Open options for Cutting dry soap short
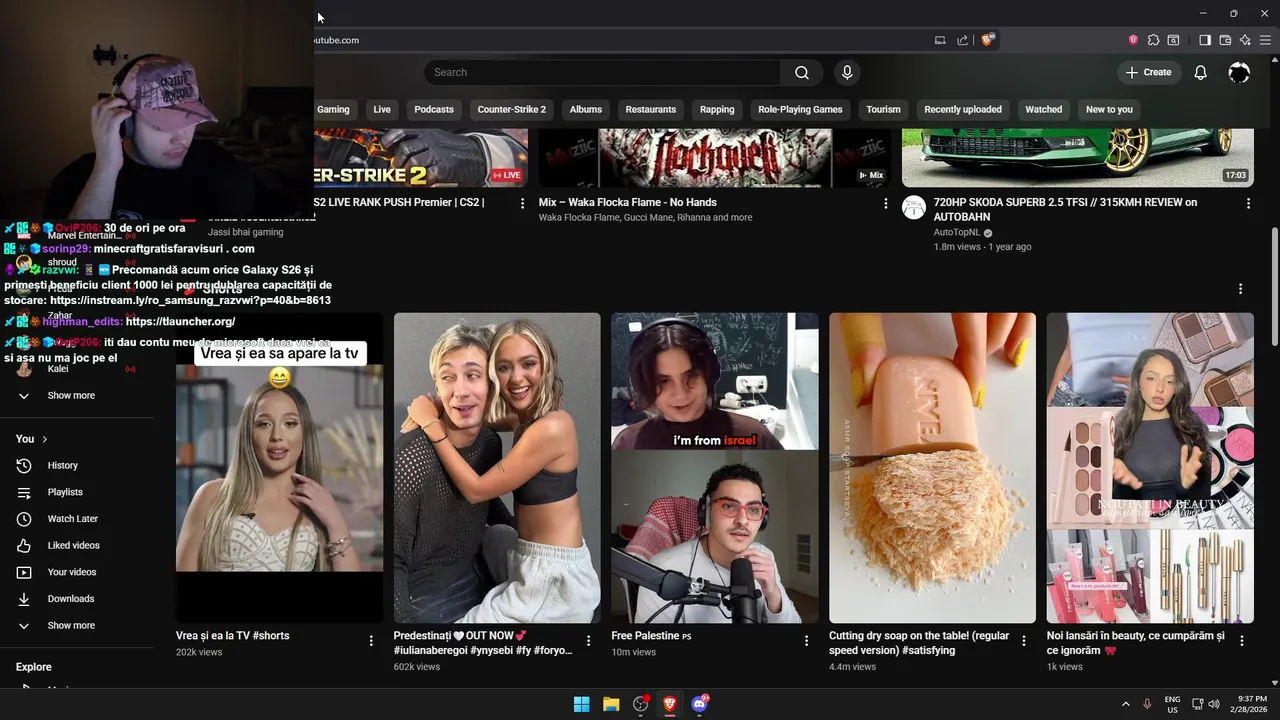Screen dimensions: 1280x720 point(1023,641)
